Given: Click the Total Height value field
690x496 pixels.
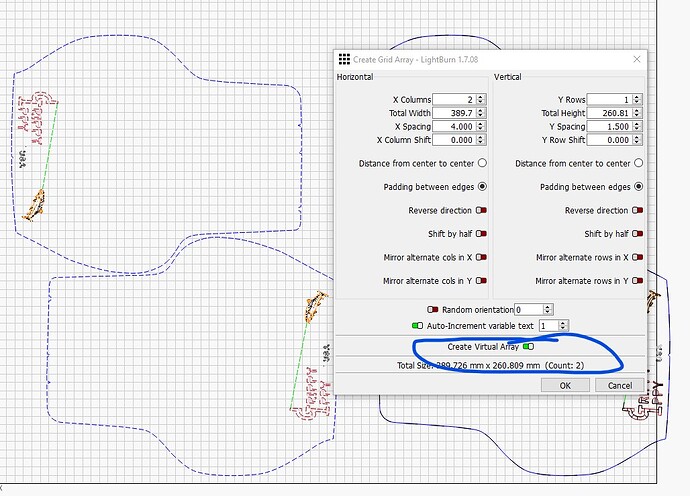Looking at the screenshot, I should click(x=609, y=113).
